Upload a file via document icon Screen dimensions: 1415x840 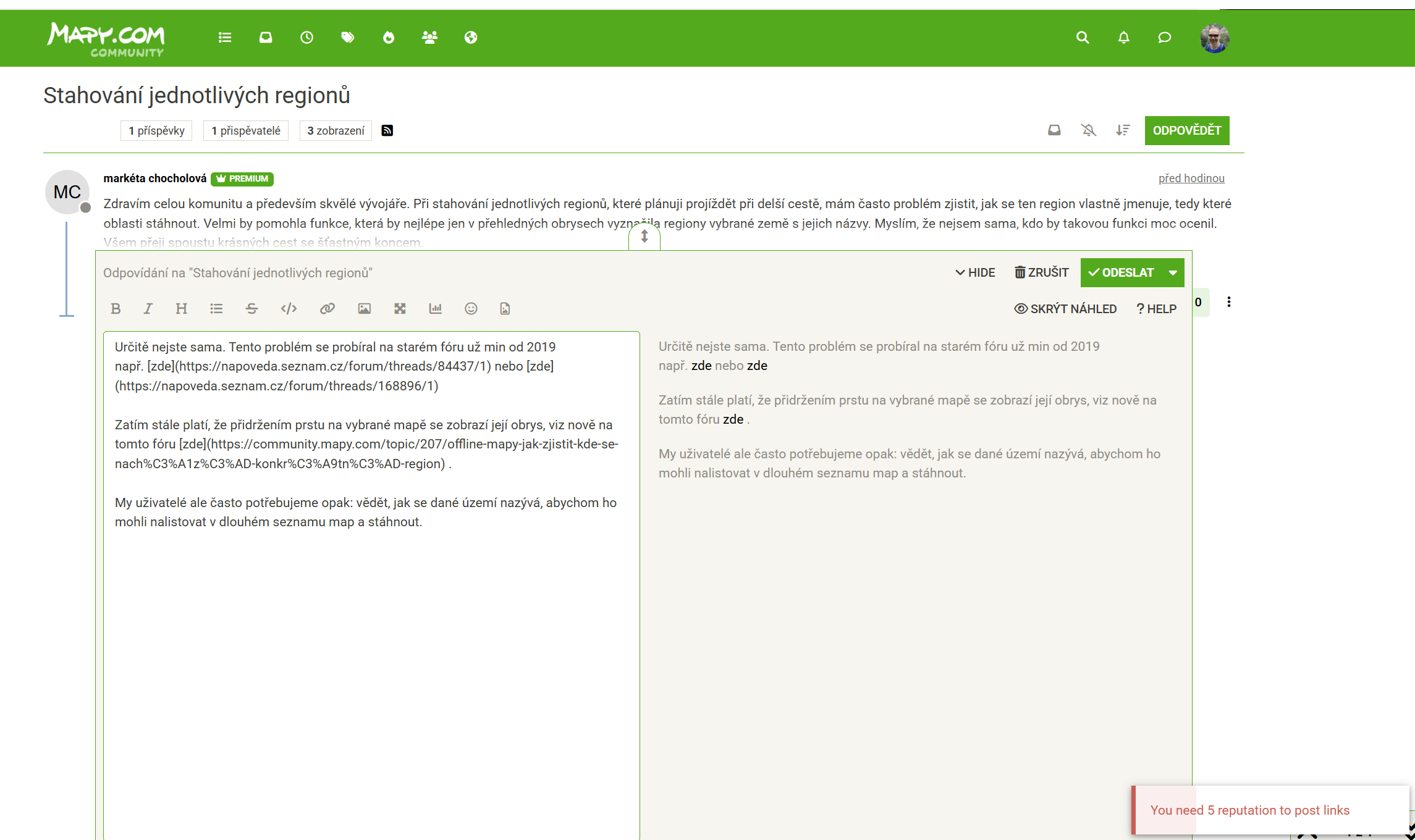click(505, 309)
